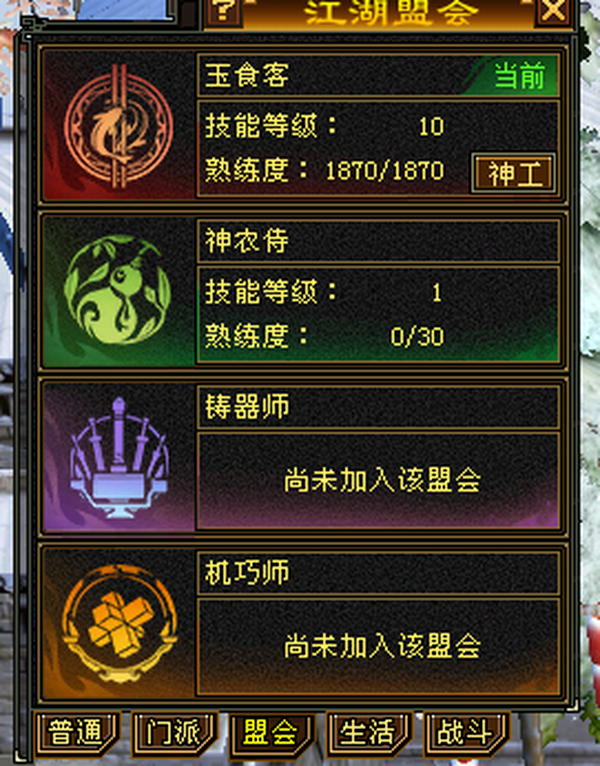Select the 神农侍 guild title row
600x766 pixels.
[x=378, y=241]
